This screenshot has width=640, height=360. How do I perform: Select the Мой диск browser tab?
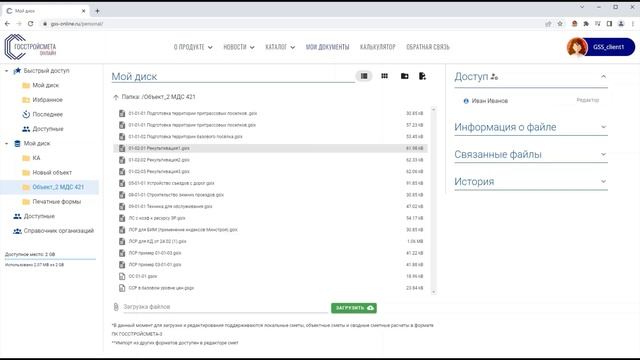point(45,11)
